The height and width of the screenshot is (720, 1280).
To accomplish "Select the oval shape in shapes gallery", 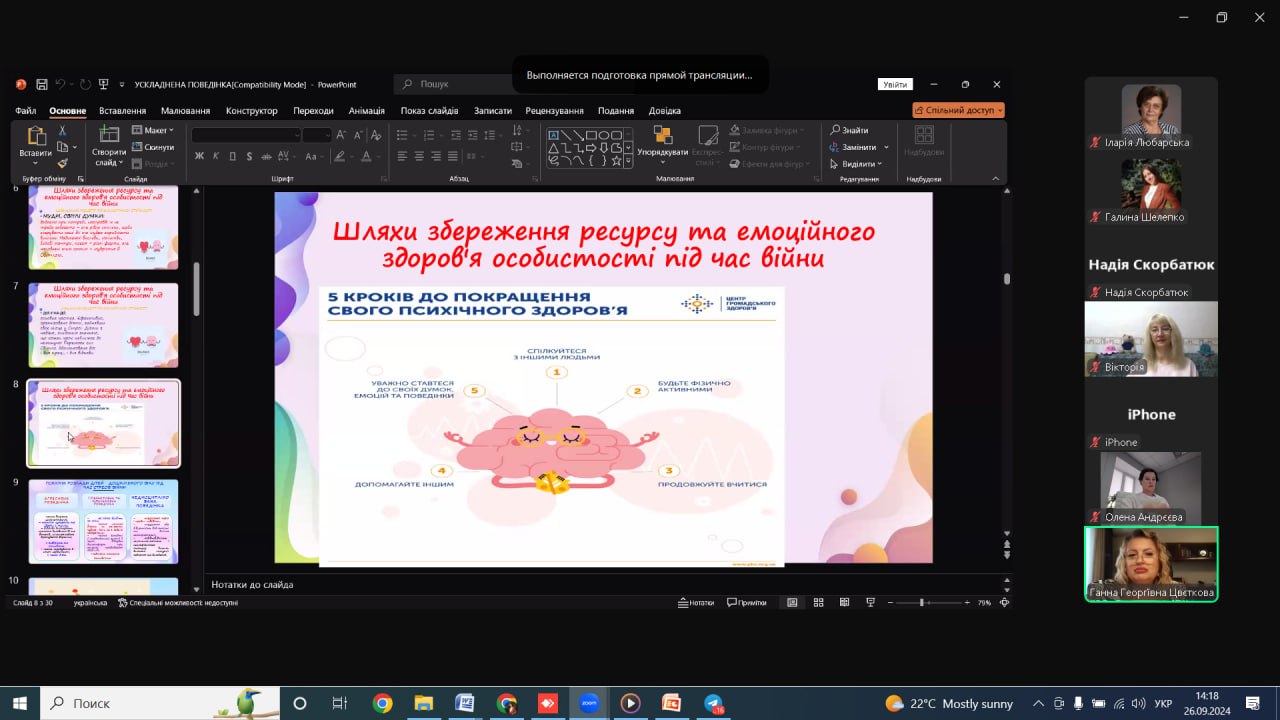I will pos(604,135).
